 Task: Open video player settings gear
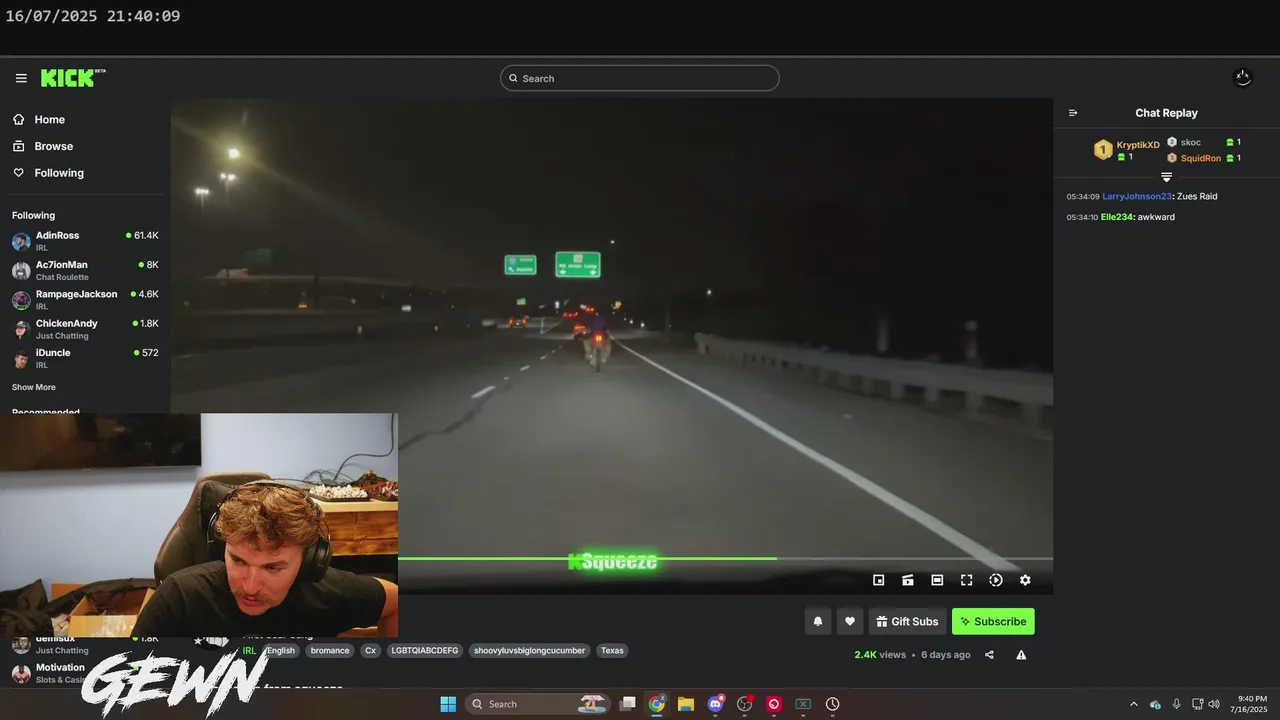[1025, 580]
